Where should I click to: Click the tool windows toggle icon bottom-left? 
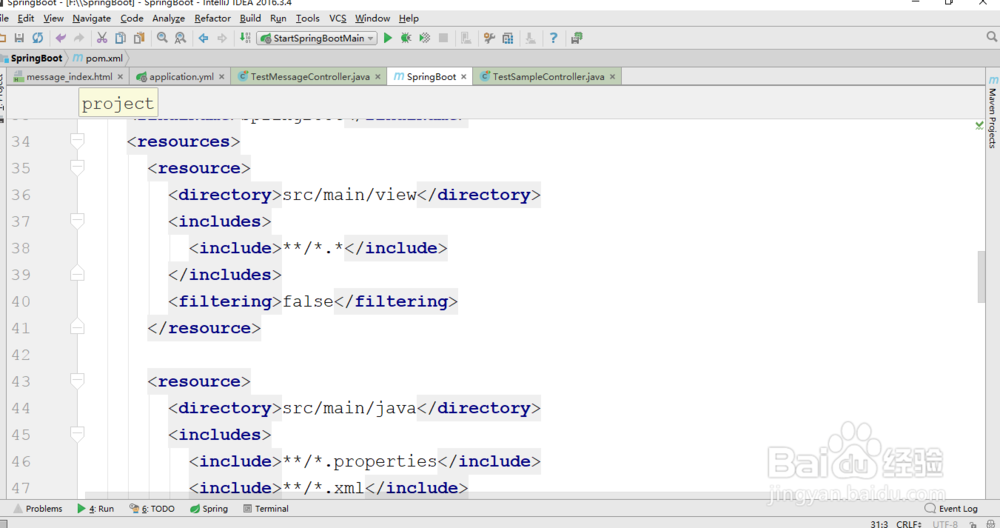pyautogui.click(x=3, y=524)
